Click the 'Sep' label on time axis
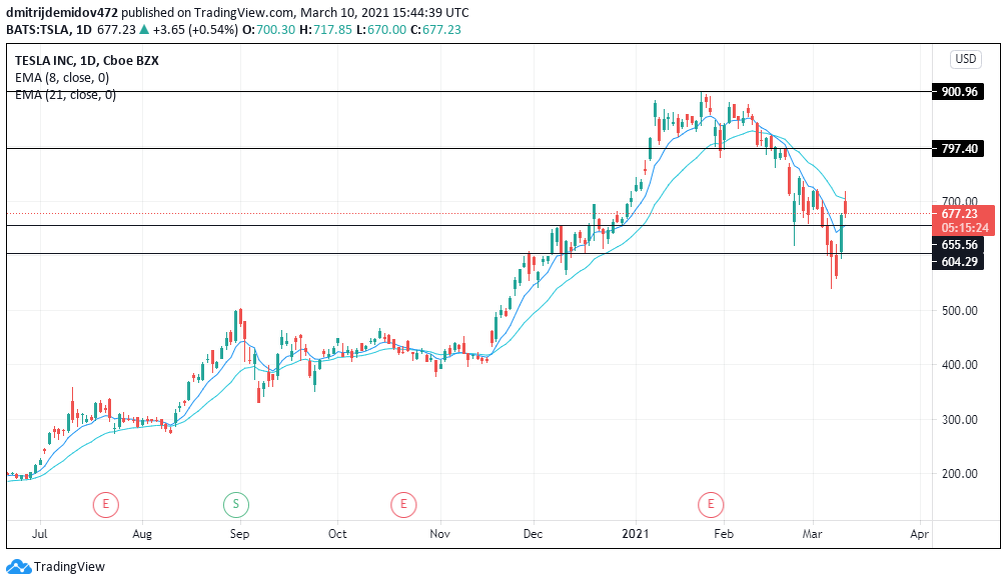Screen dimensions: 1007x585 240,534
